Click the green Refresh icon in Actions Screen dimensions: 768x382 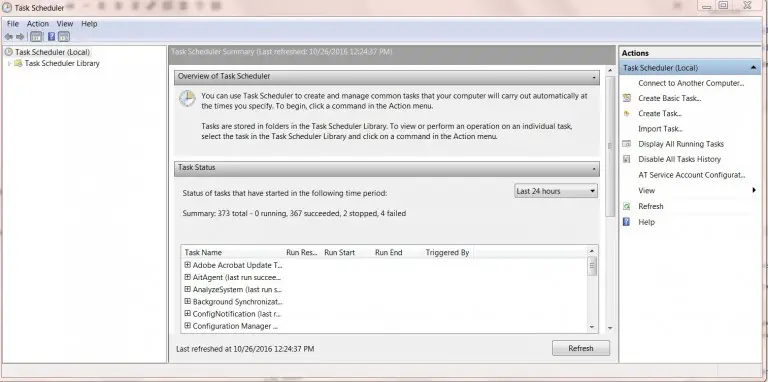[626, 206]
